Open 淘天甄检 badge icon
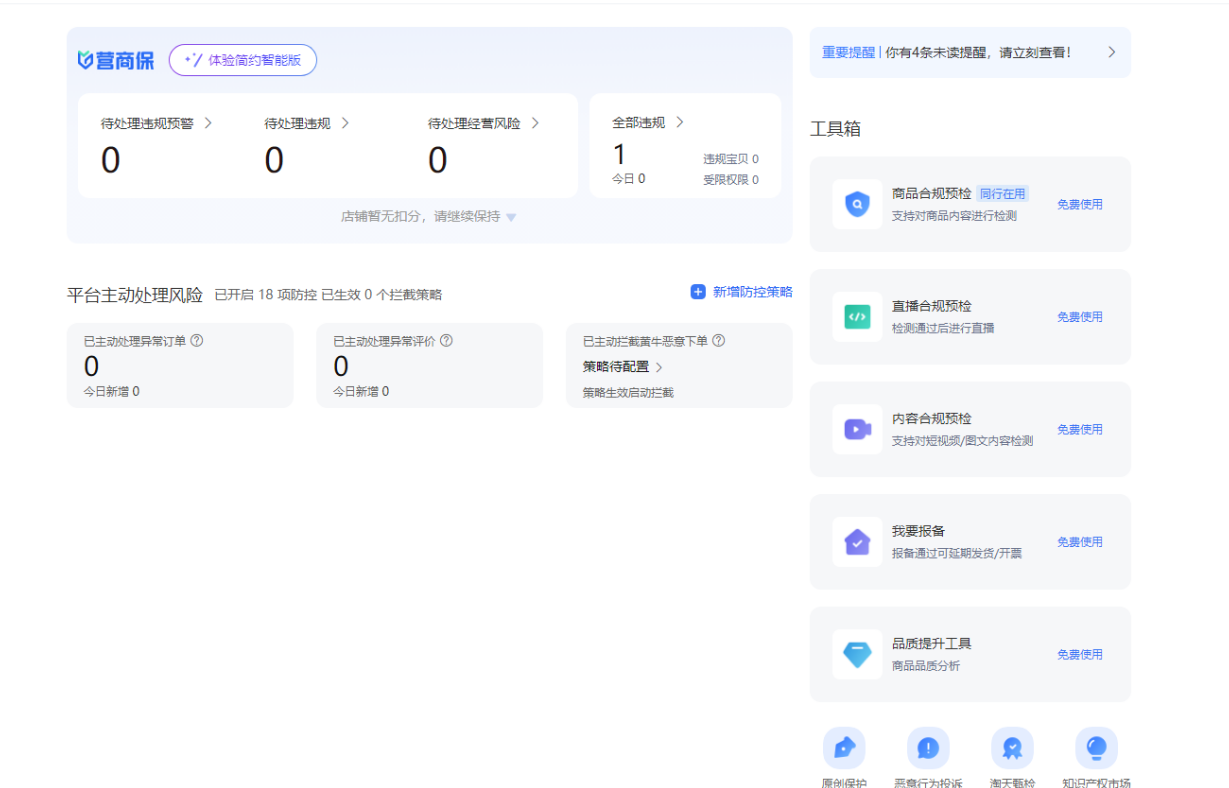Image resolution: width=1229 pixels, height=788 pixels. point(1012,748)
